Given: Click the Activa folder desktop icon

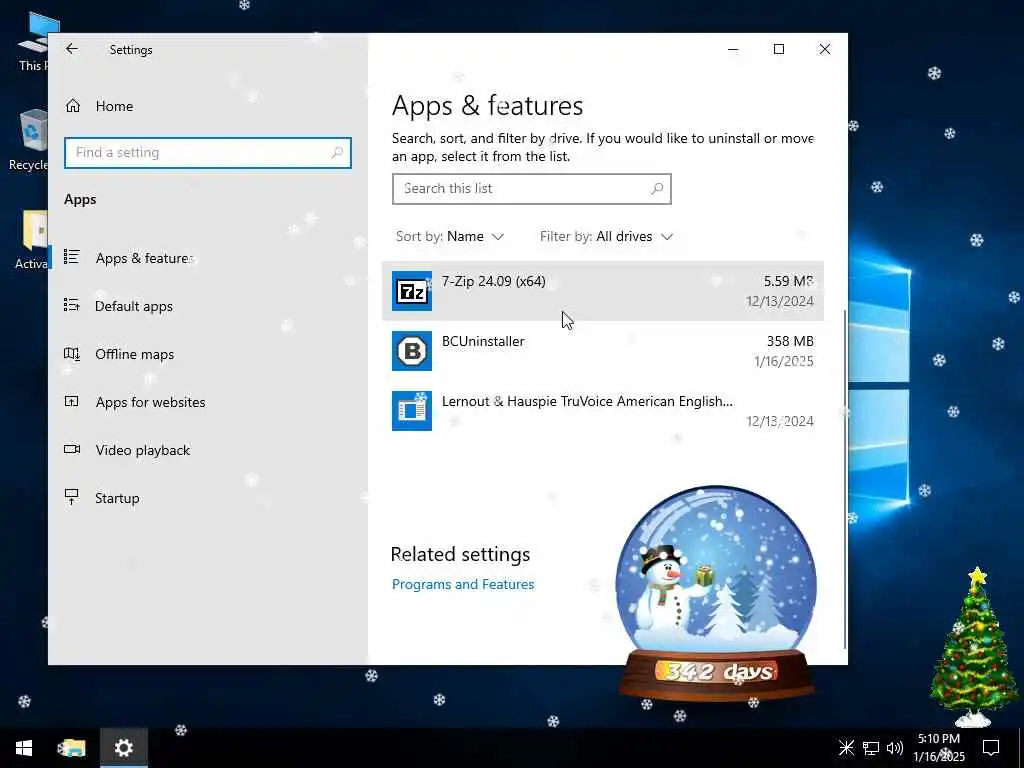Looking at the screenshot, I should [31, 240].
